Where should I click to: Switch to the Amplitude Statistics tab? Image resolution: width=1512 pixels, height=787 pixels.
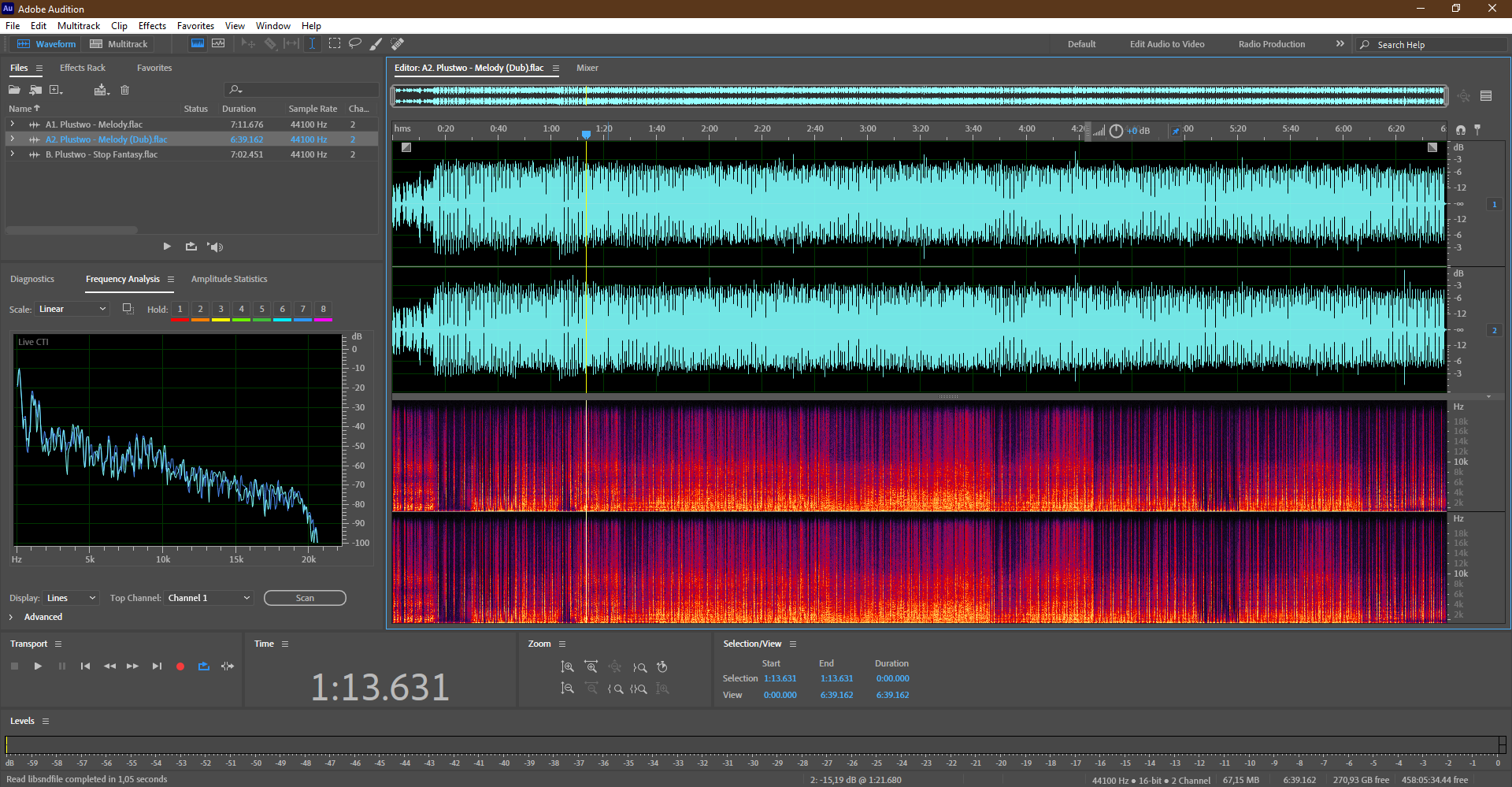(x=229, y=279)
